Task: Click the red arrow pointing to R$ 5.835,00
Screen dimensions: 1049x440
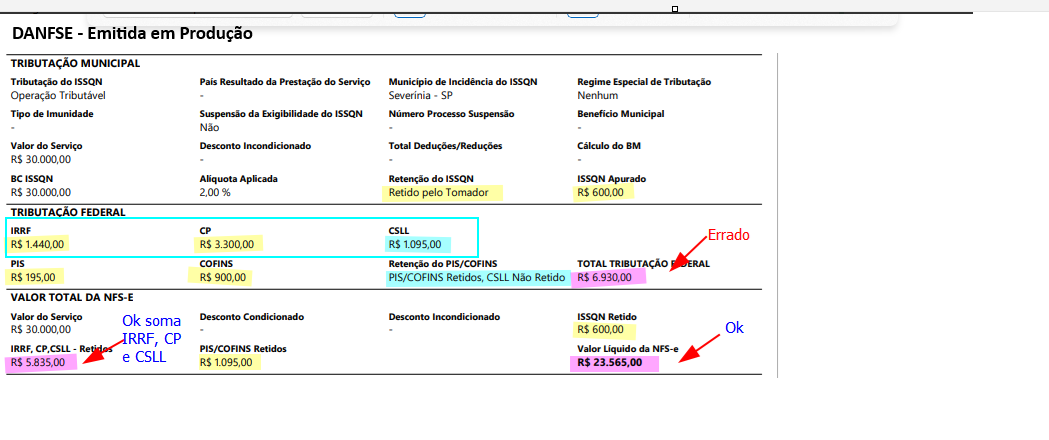Action: click(x=104, y=349)
